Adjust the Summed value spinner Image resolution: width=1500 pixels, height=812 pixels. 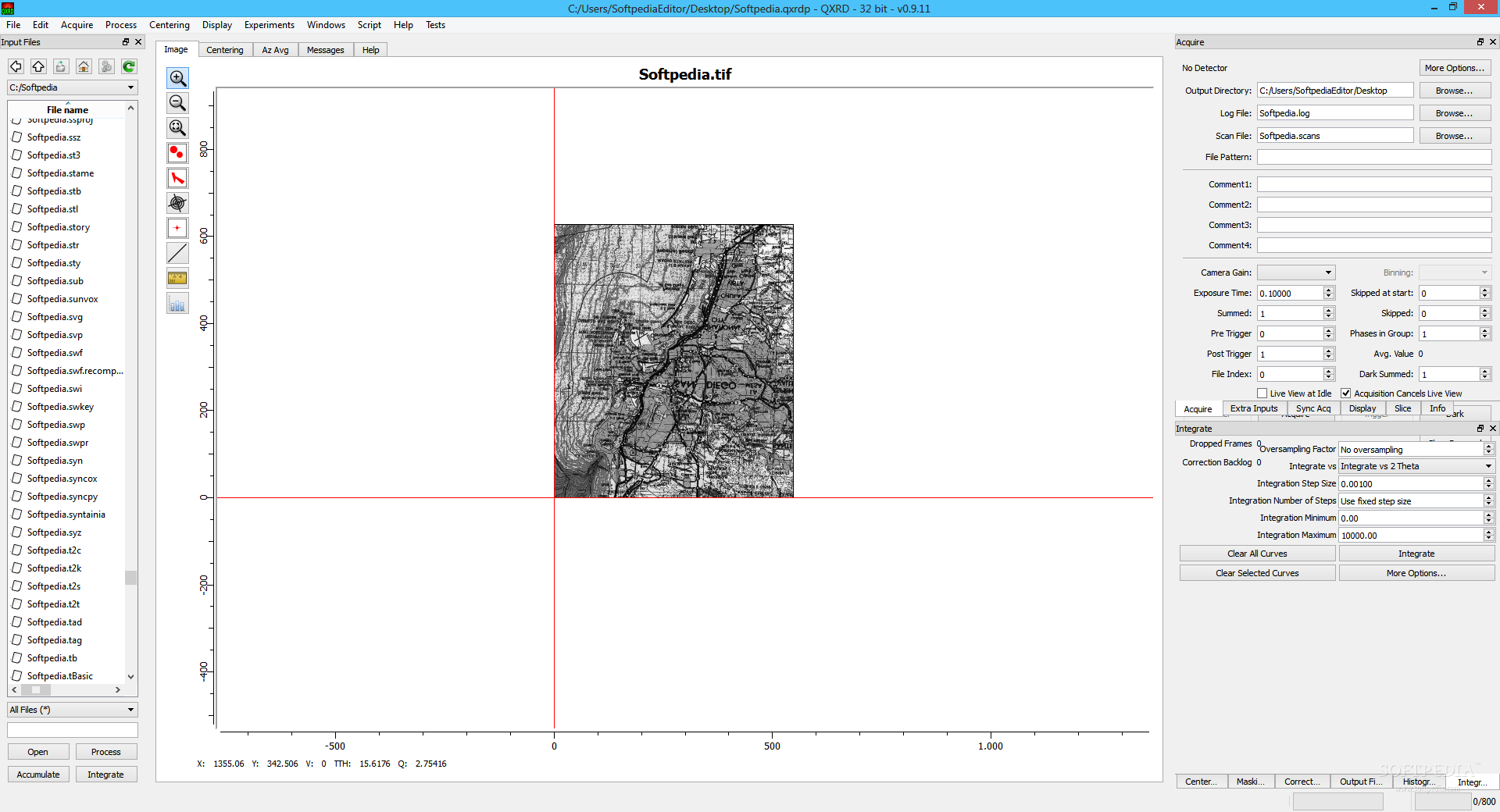click(1328, 313)
